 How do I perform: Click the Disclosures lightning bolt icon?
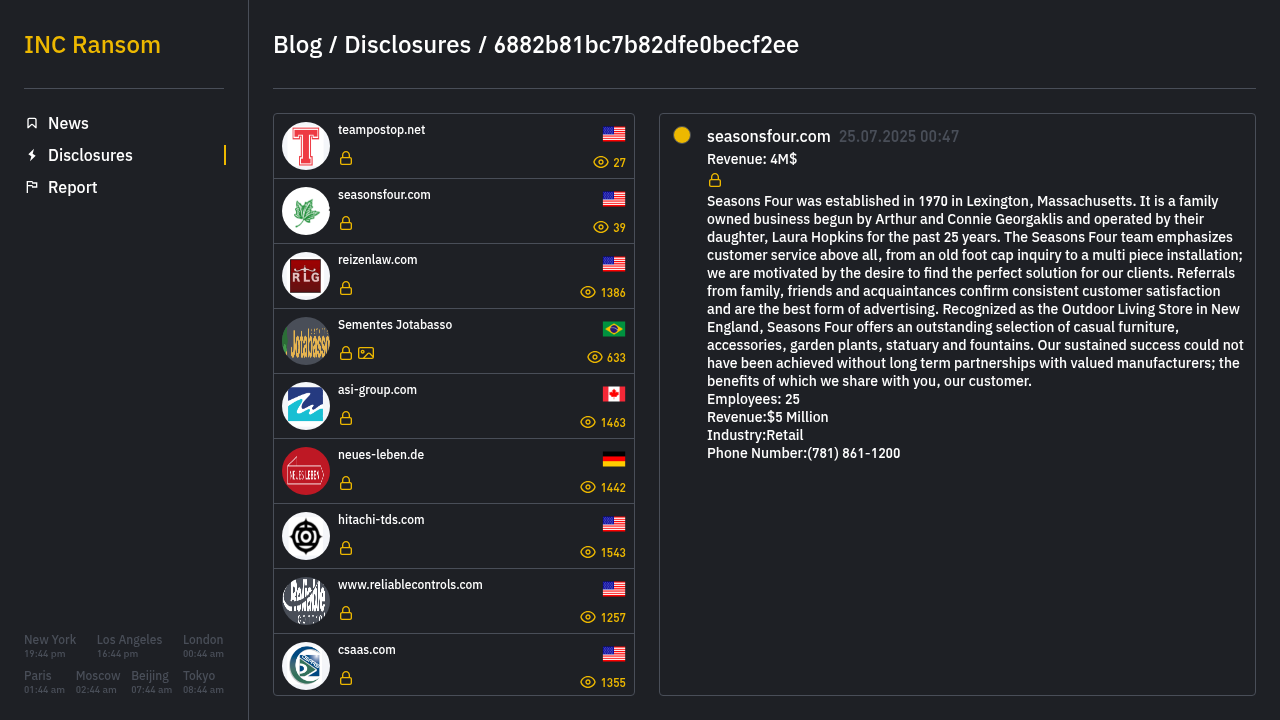tap(32, 155)
